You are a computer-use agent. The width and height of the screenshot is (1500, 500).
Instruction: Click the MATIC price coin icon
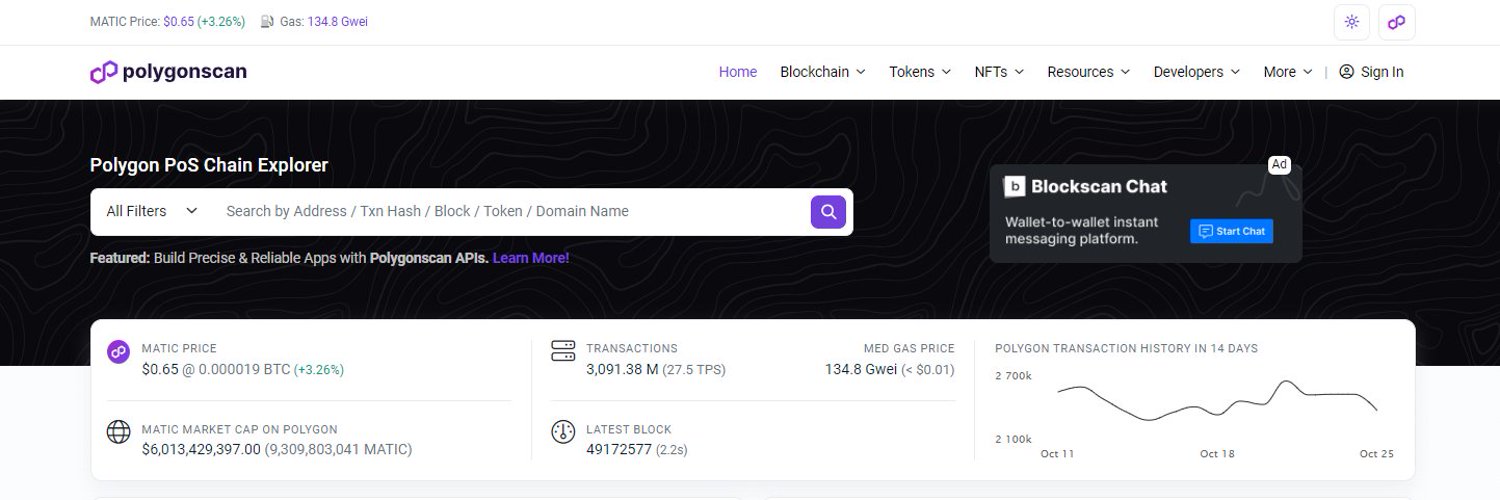pos(118,351)
